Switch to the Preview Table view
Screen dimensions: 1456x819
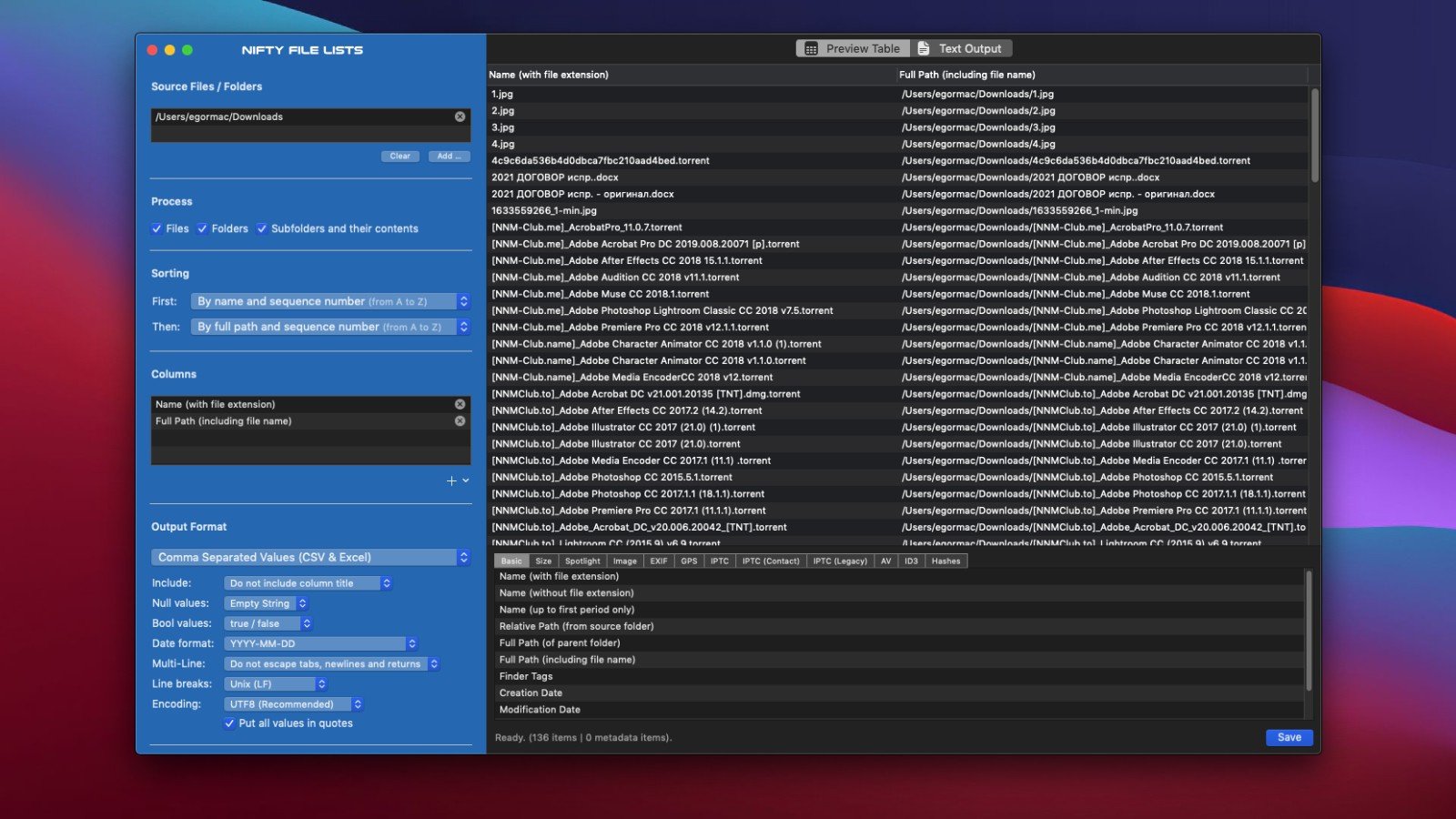click(853, 49)
